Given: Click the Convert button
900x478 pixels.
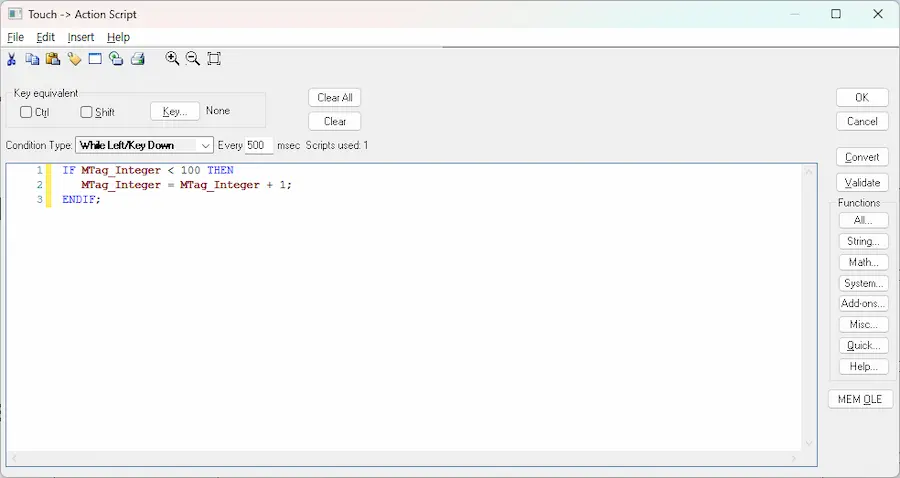Looking at the screenshot, I should (x=862, y=157).
